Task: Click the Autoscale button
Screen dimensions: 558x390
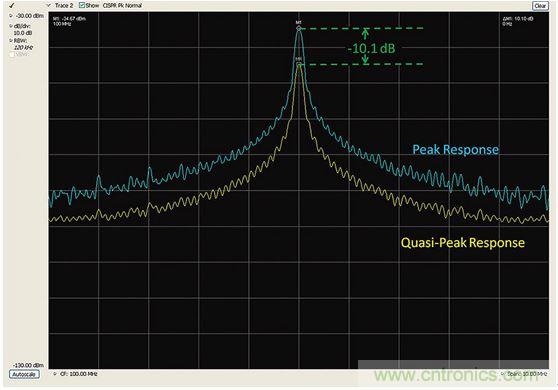Action: pyautogui.click(x=24, y=374)
